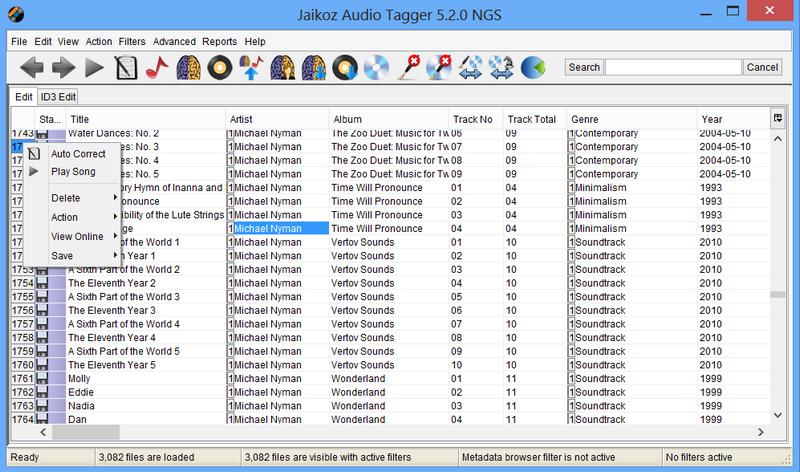The height and width of the screenshot is (472, 800).
Task: Click the CD with brush and red X icon
Action: pos(439,67)
